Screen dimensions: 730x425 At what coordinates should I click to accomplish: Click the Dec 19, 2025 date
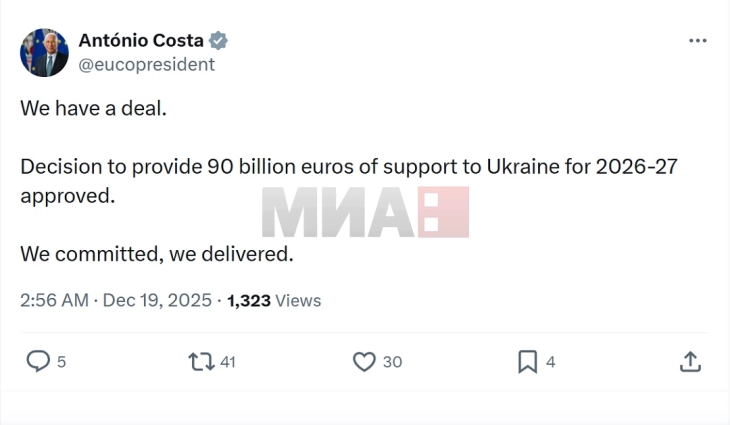156,300
